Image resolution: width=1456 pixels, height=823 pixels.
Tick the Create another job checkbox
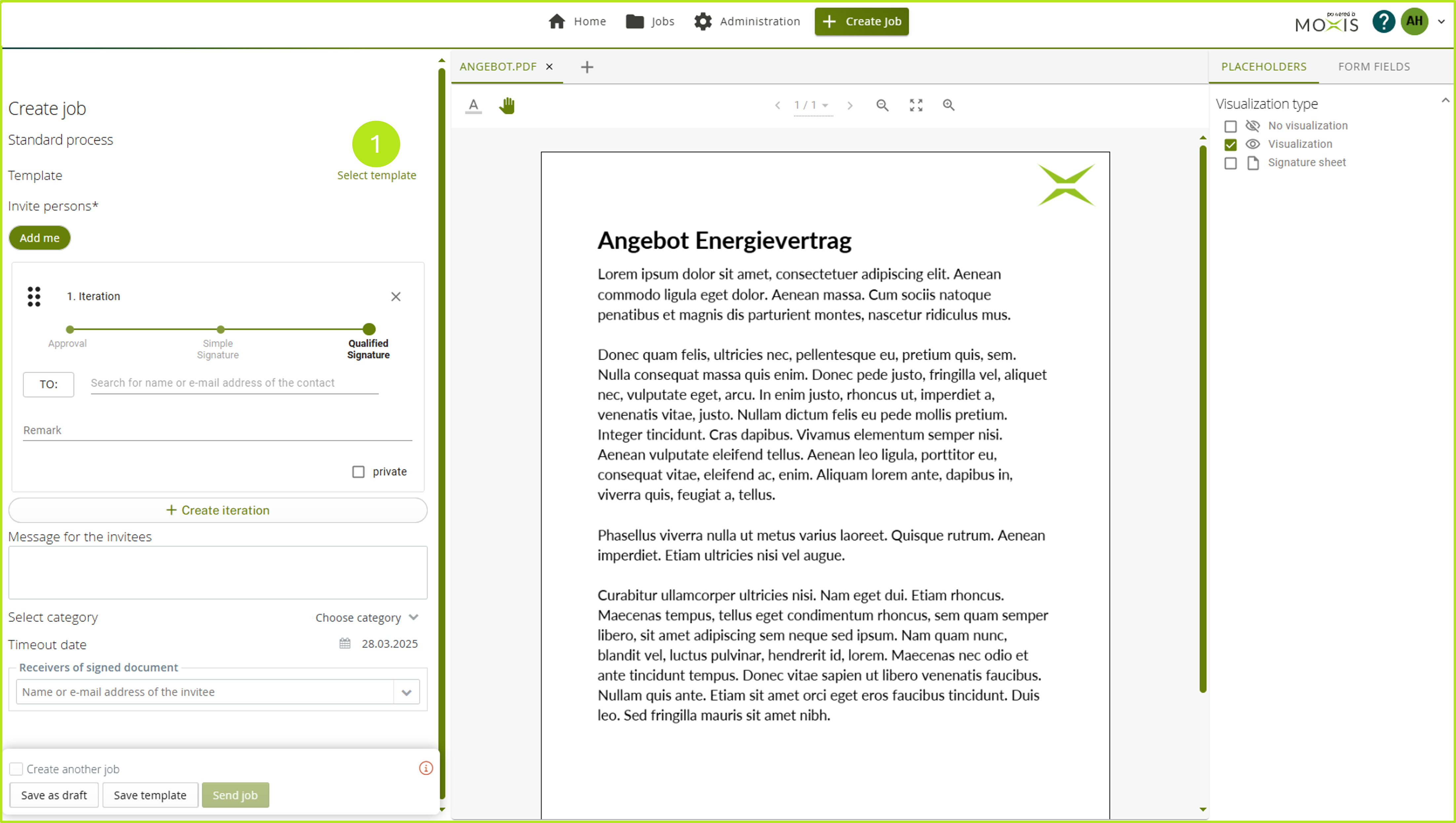[x=16, y=769]
